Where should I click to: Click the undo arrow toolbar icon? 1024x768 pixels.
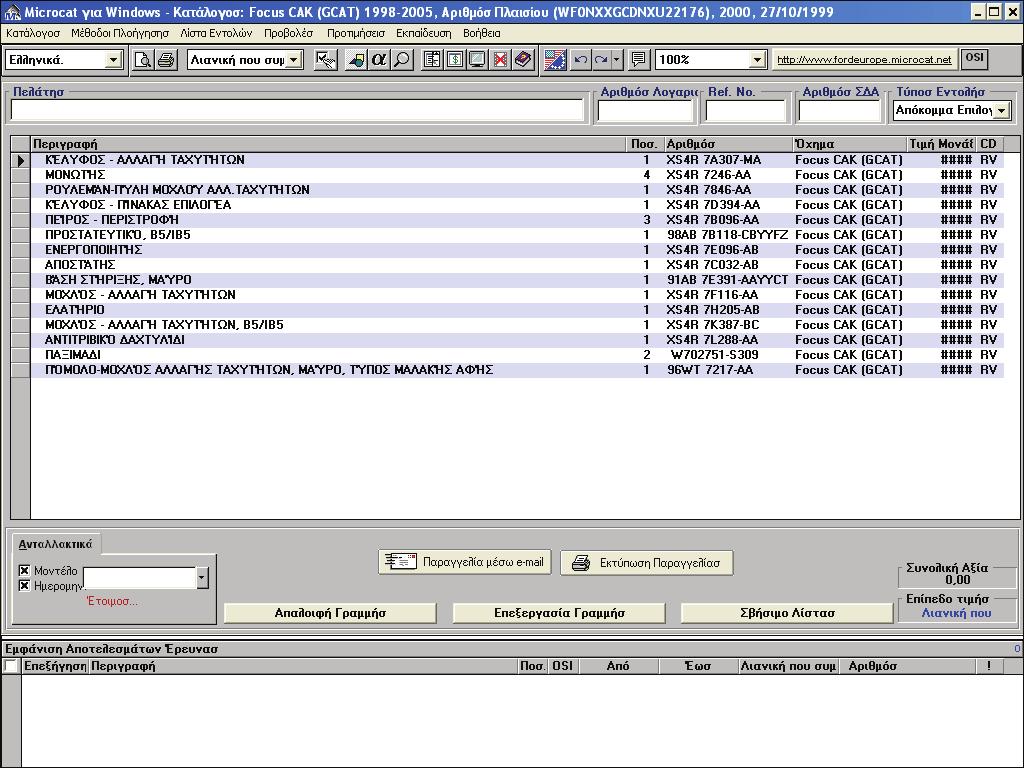point(580,60)
